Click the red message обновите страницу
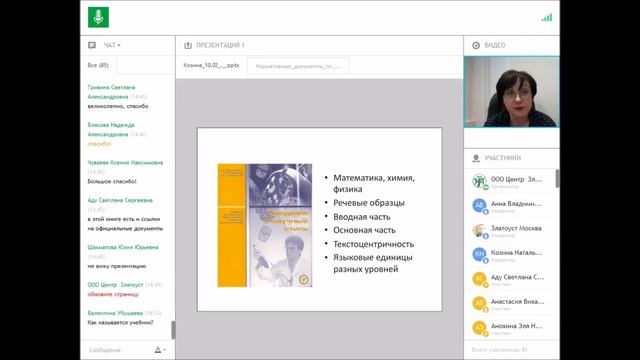Image resolution: width=640 pixels, height=360 pixels. (113, 294)
